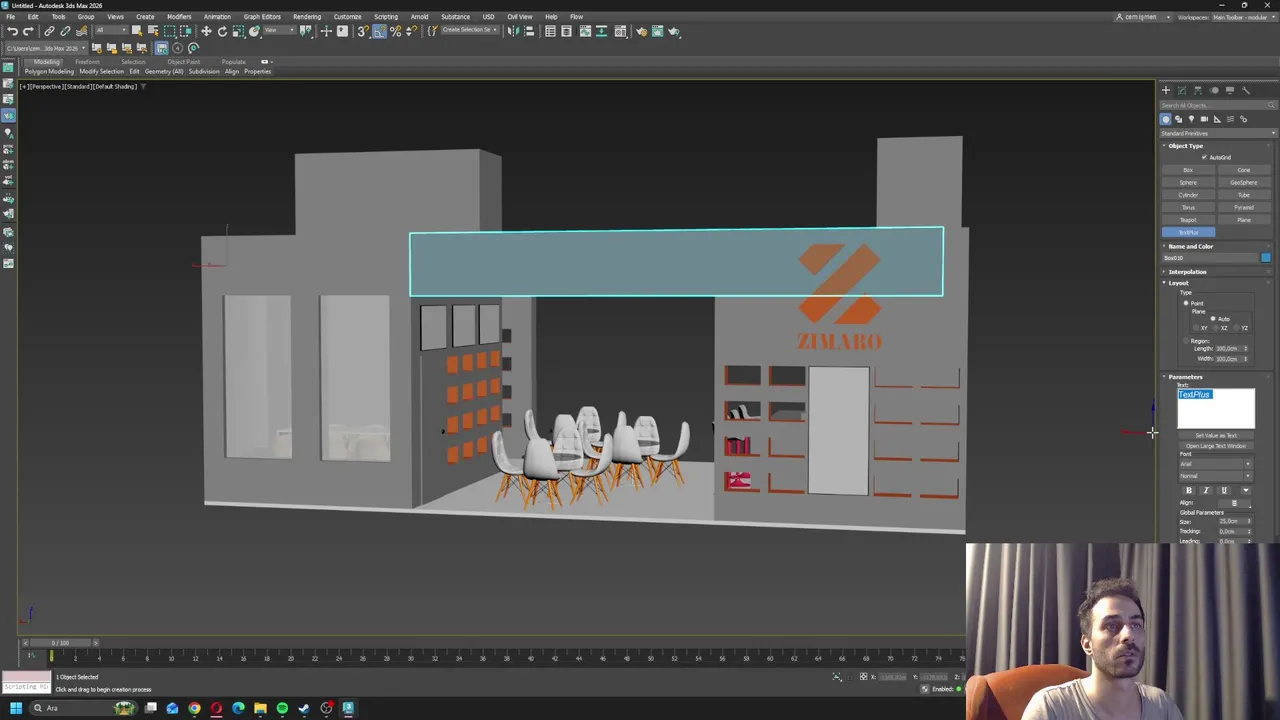Activate the Select and Rotate tool
The width and height of the screenshot is (1280, 720).
pos(222,31)
